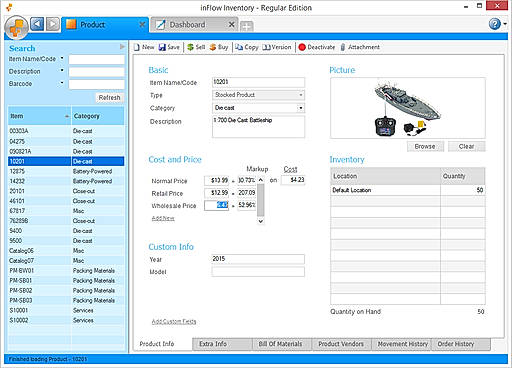
Task: Click the Item Name/Code search field
Action: (x=96, y=59)
